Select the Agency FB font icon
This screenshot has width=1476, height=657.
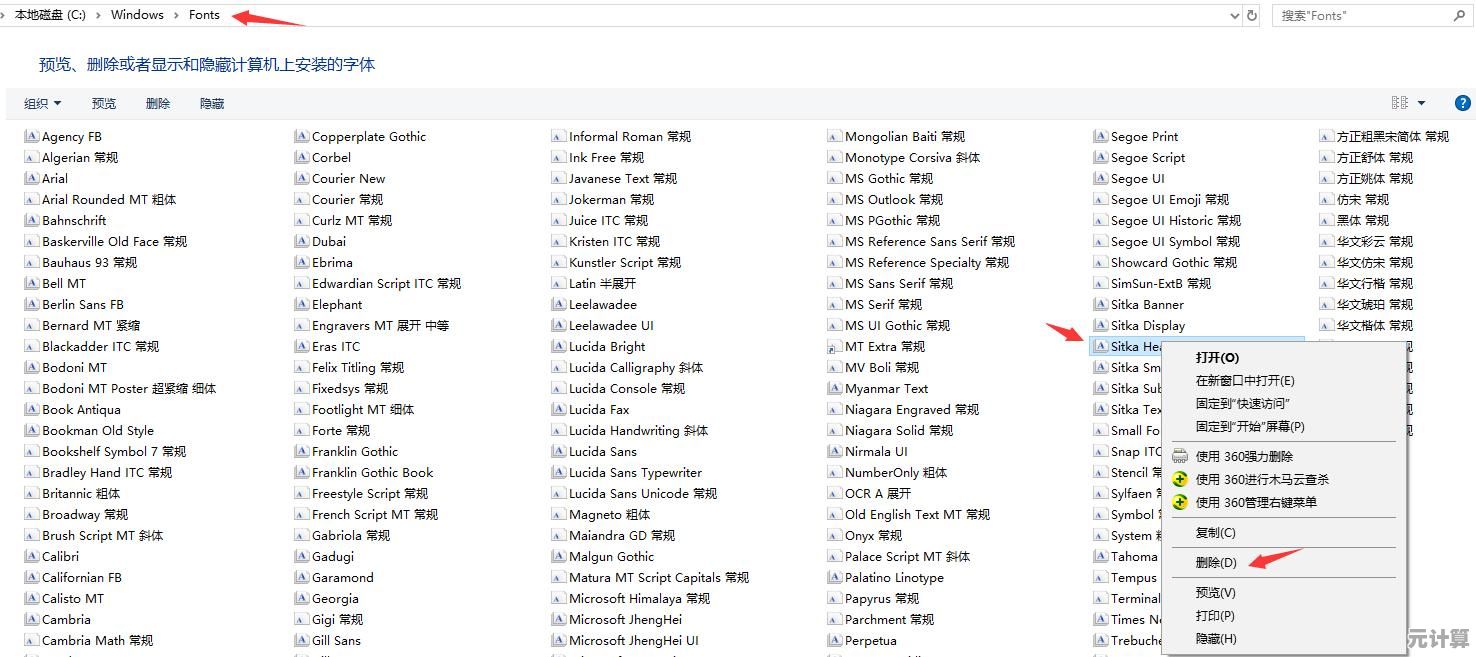coord(31,136)
